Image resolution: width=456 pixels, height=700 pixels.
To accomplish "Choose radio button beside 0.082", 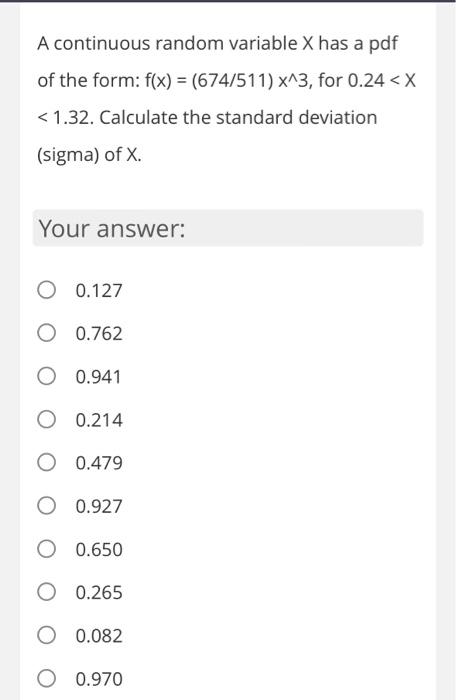I will 46,636.
